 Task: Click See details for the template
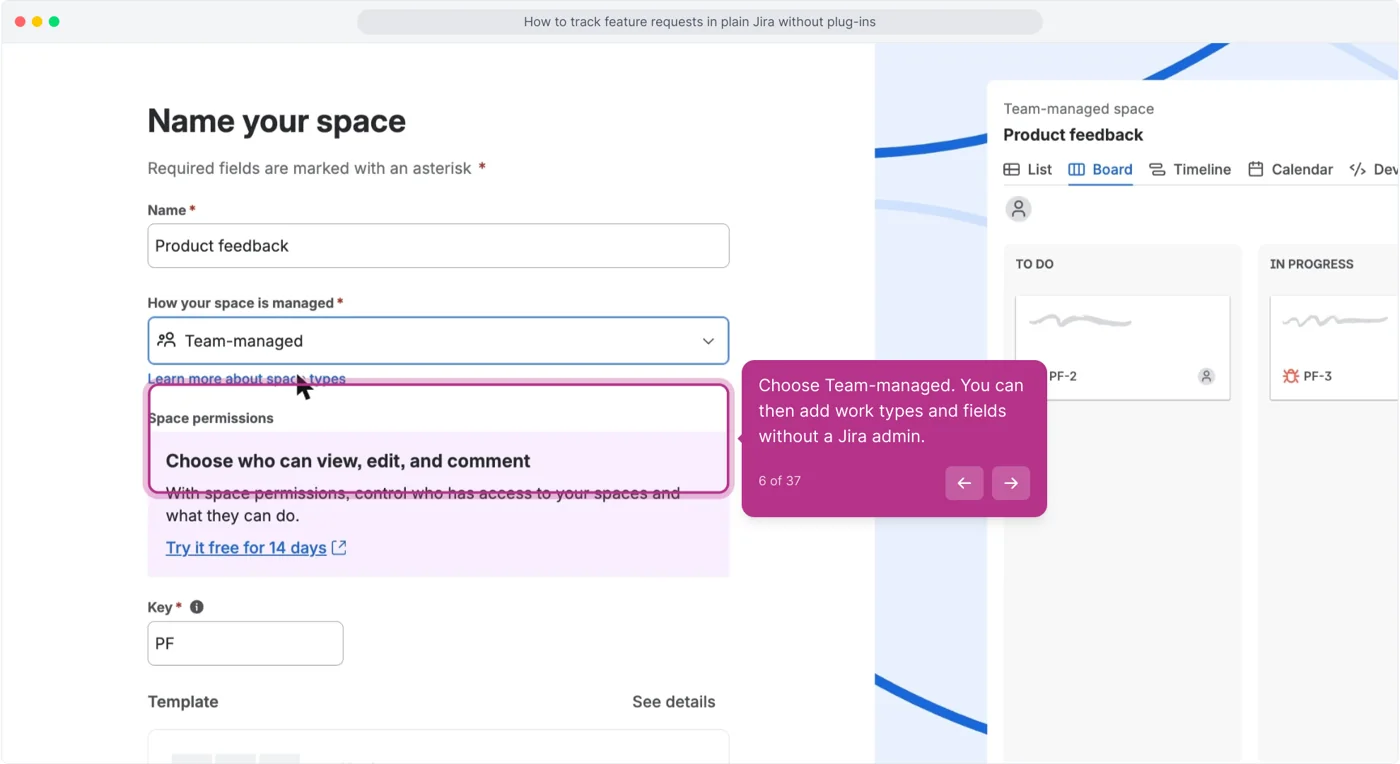click(674, 702)
